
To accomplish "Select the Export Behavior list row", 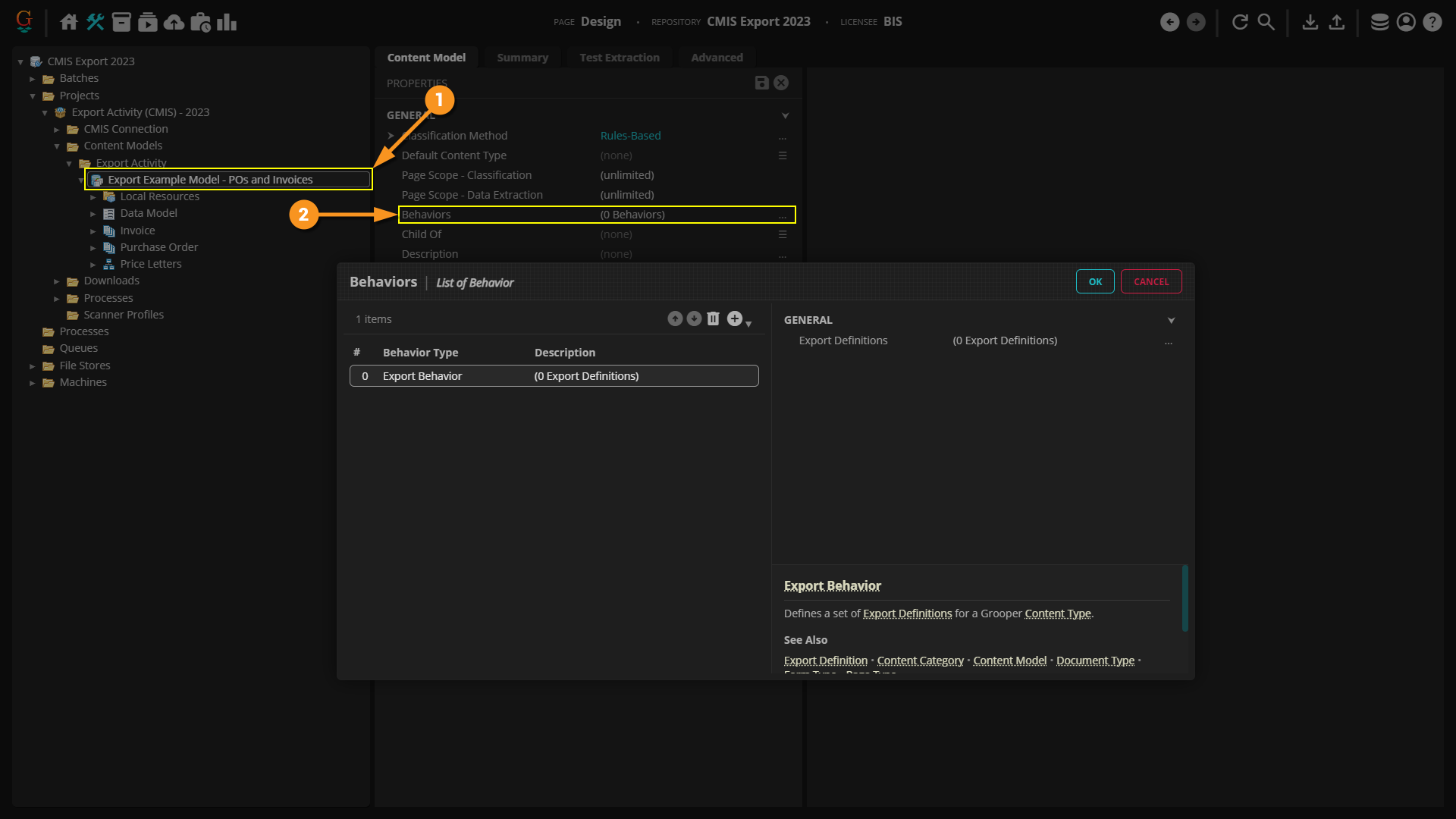I will (x=554, y=376).
